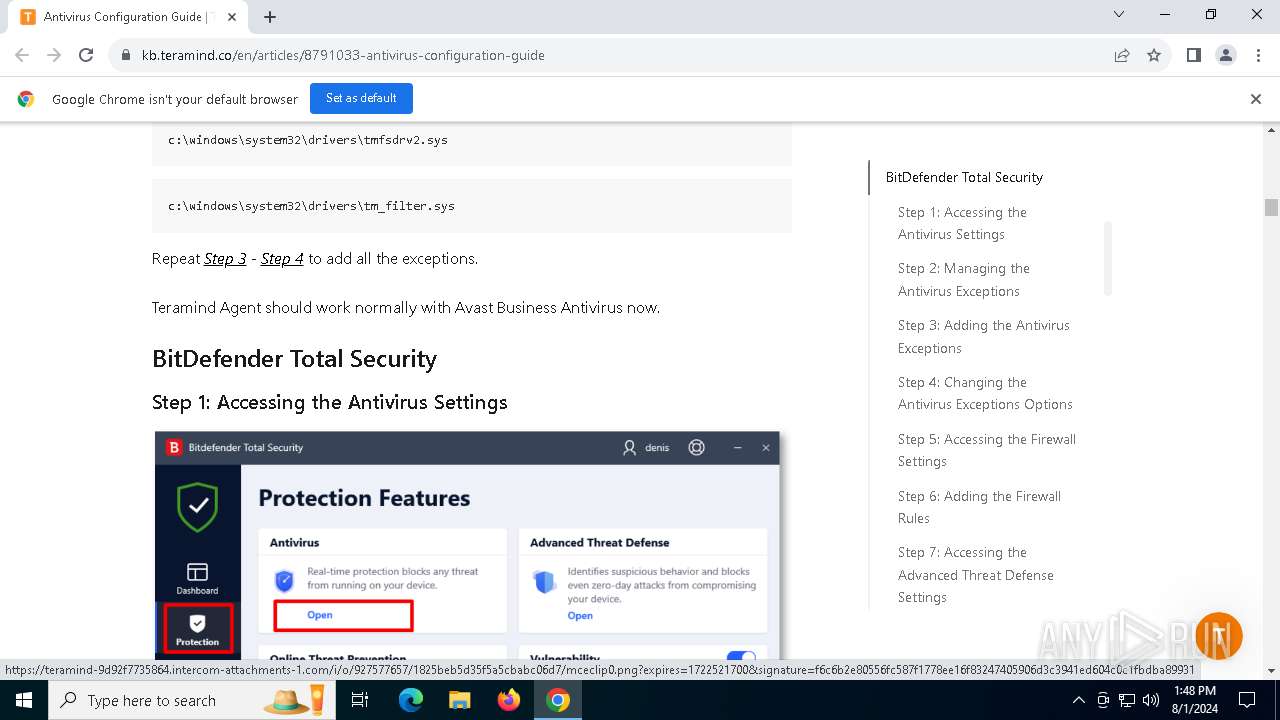Reload the current page
The width and height of the screenshot is (1280, 720).
86,55
